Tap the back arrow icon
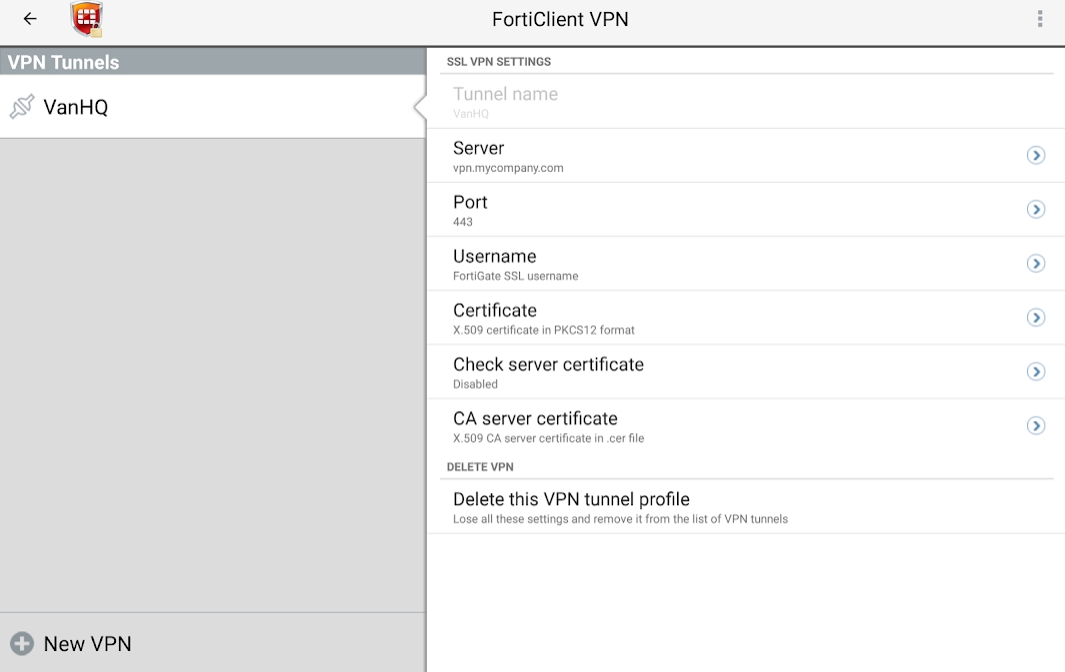Image resolution: width=1065 pixels, height=672 pixels. [30, 19]
